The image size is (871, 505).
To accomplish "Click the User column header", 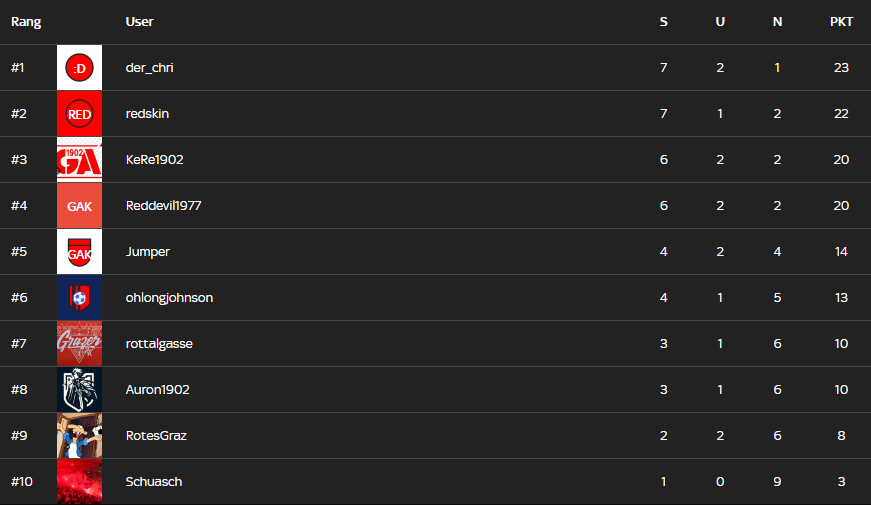I will coord(140,22).
